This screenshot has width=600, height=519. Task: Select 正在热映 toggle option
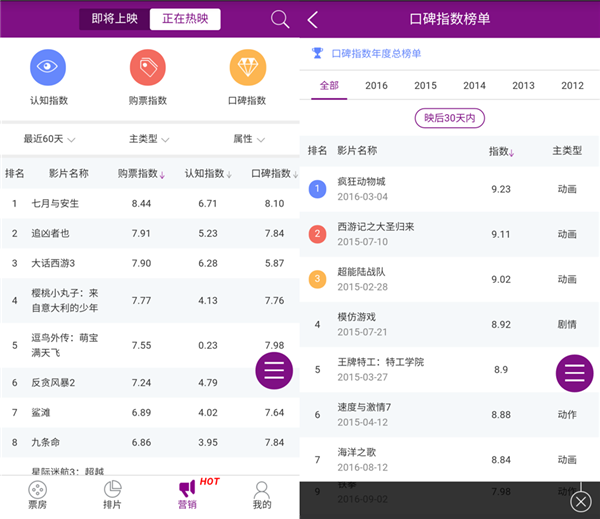185,20
